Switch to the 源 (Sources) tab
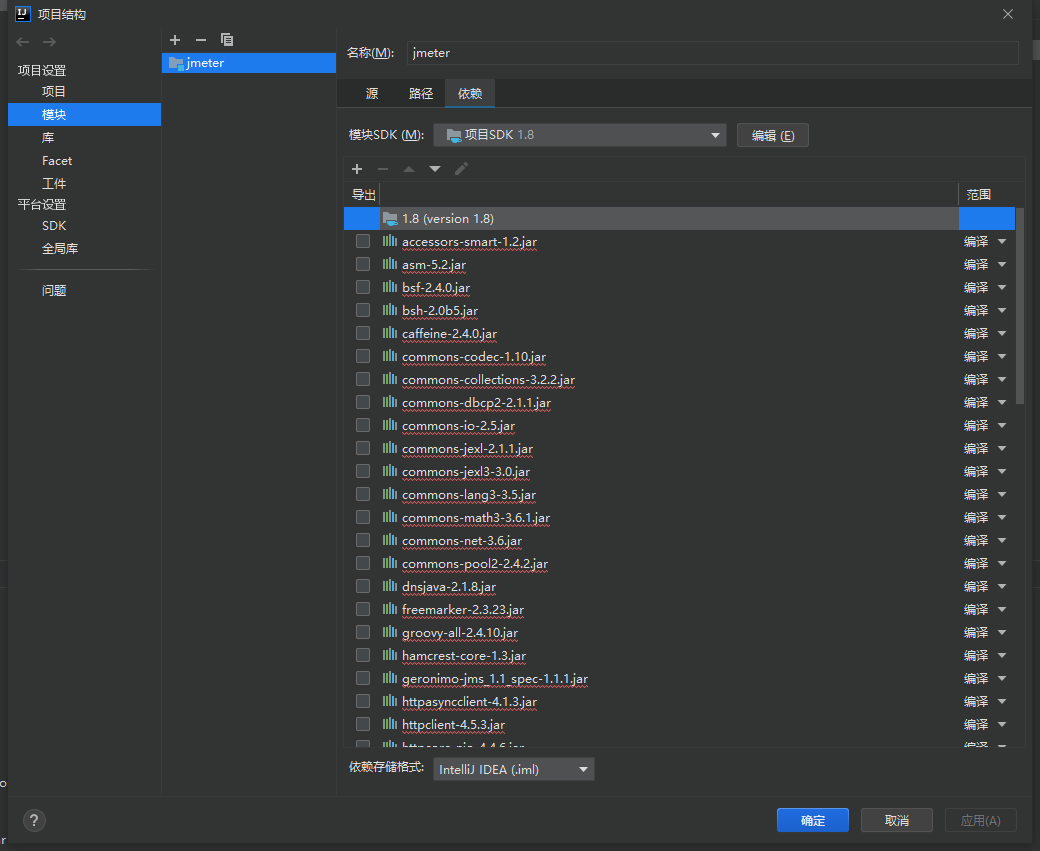Viewport: 1040px width, 851px height. (x=372, y=94)
